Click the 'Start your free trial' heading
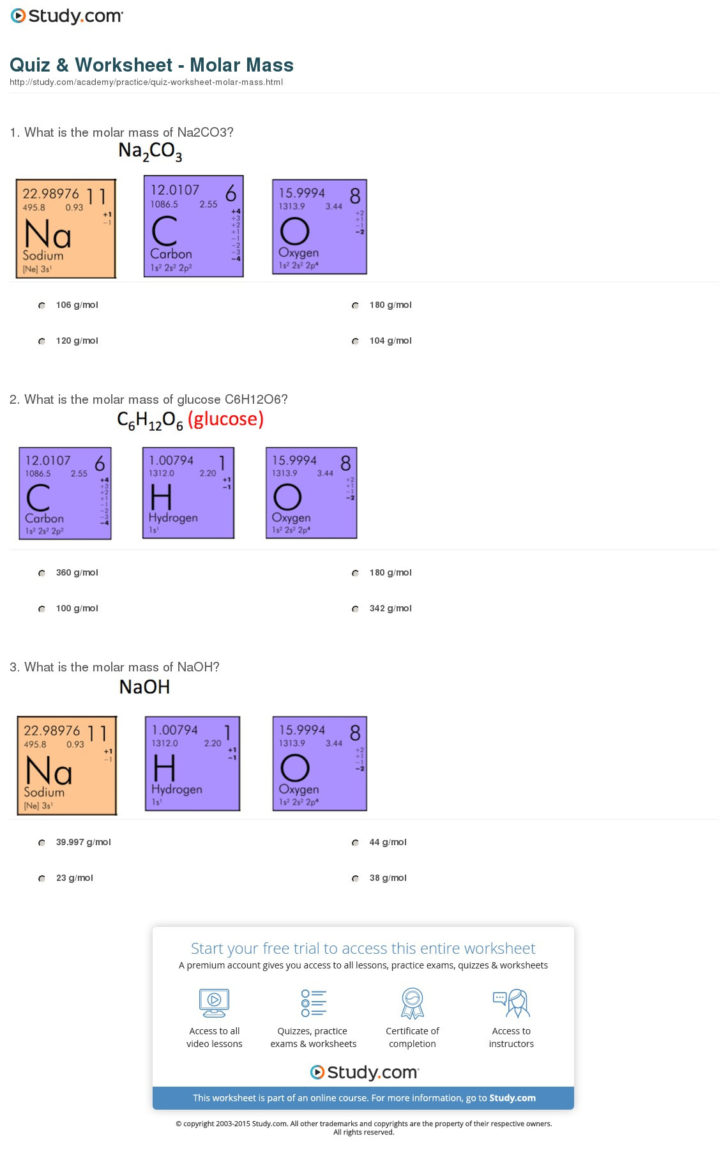 point(363,948)
